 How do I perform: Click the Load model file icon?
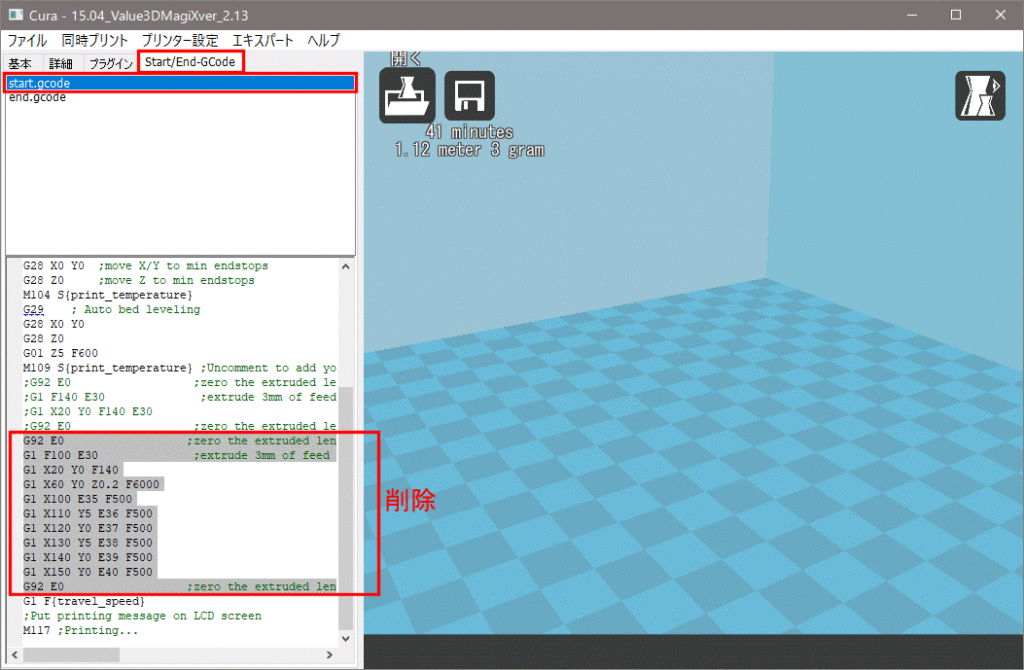tap(406, 96)
